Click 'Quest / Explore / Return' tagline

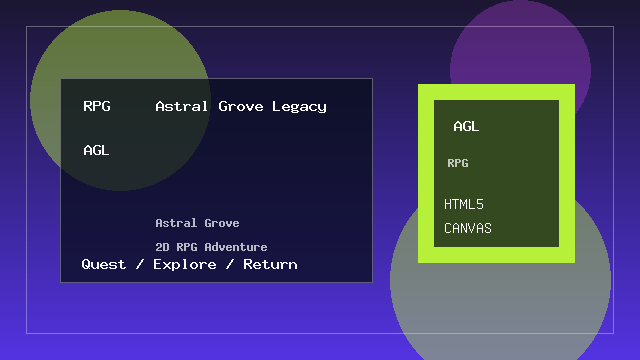(x=189, y=264)
